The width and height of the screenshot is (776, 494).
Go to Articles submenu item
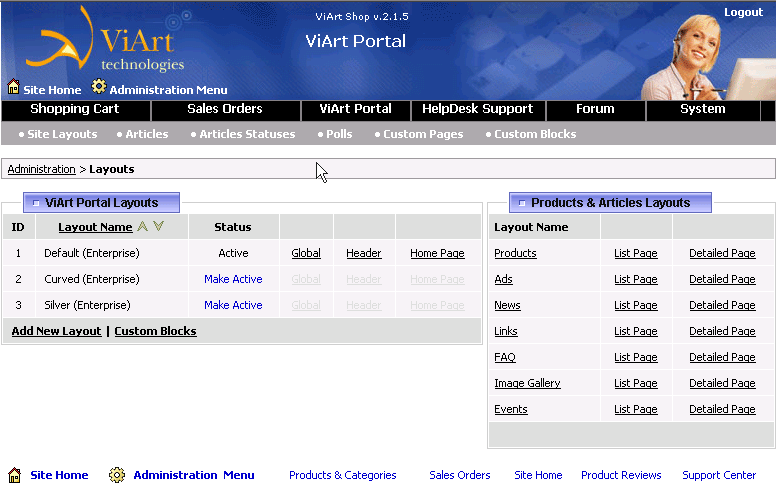[147, 134]
